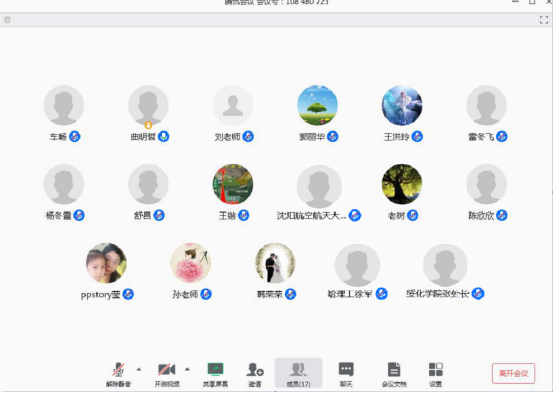This screenshot has height=393, width=554.
Task: Click the name label 曲明智
Action: pos(143,136)
